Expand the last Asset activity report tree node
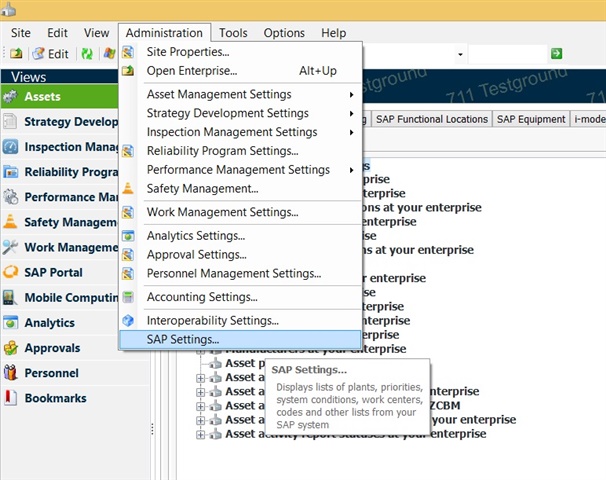The image size is (606, 480). tap(200, 434)
